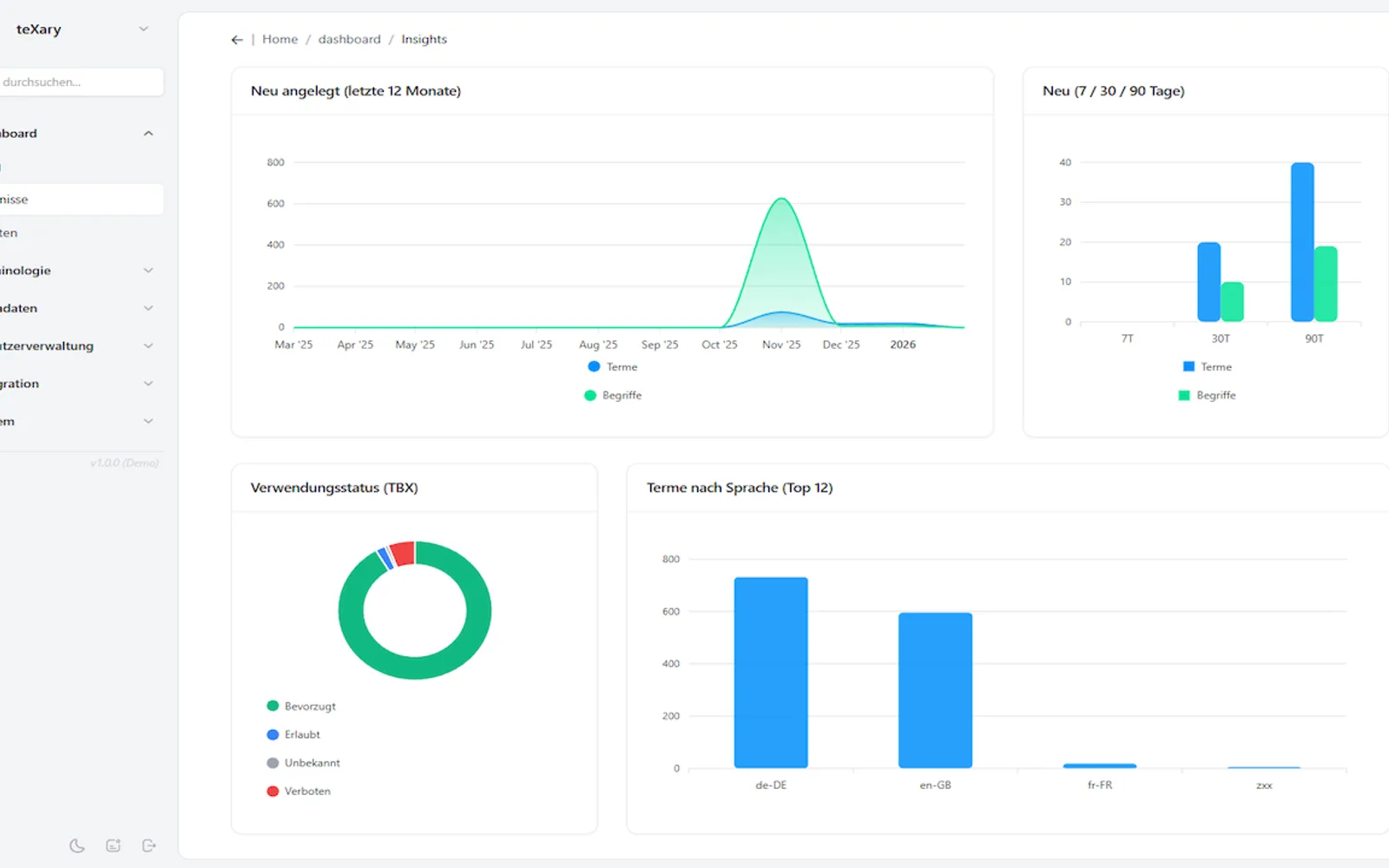Go back using the breadcrumb arrow

(x=237, y=40)
